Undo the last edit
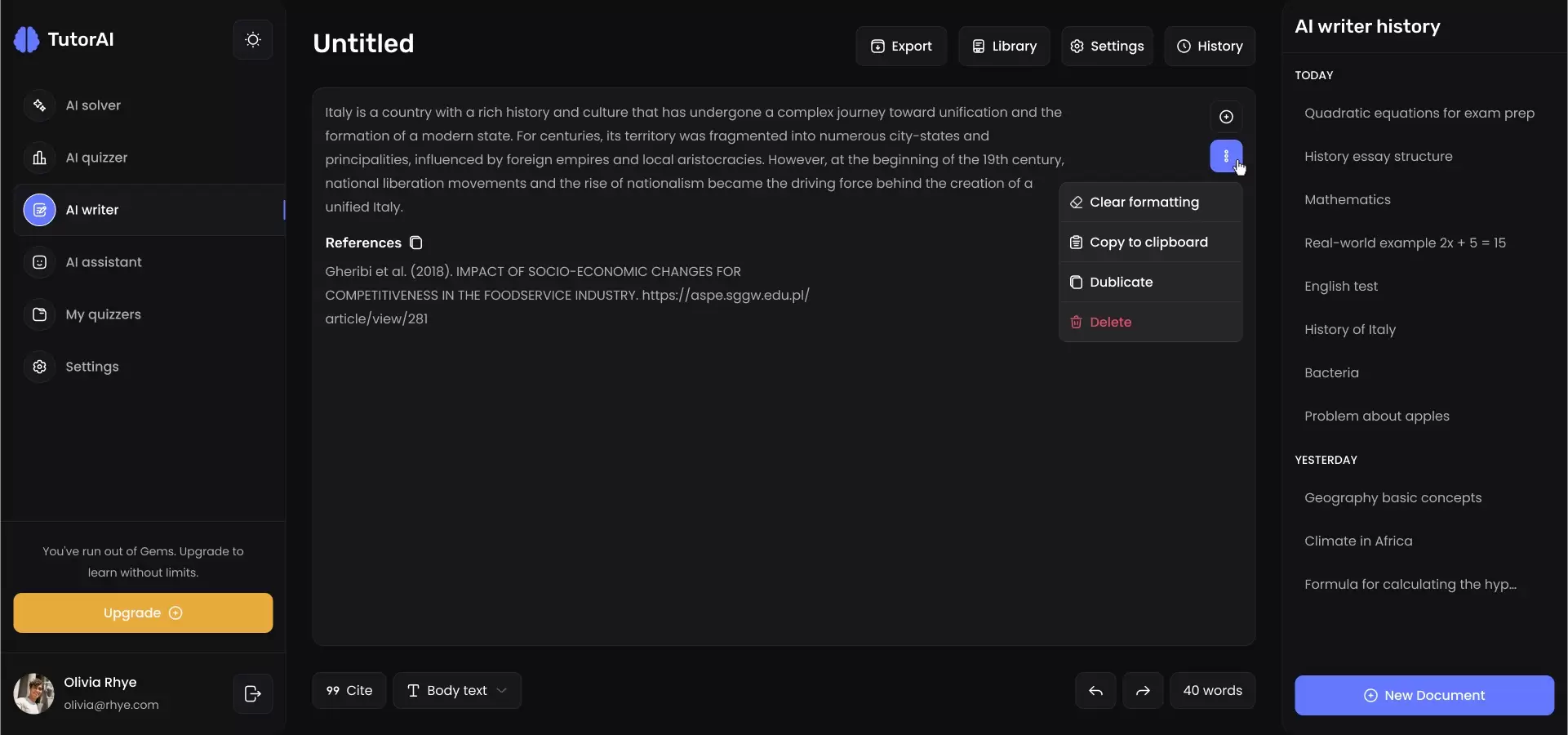The height and width of the screenshot is (735, 1568). pos(1095,691)
